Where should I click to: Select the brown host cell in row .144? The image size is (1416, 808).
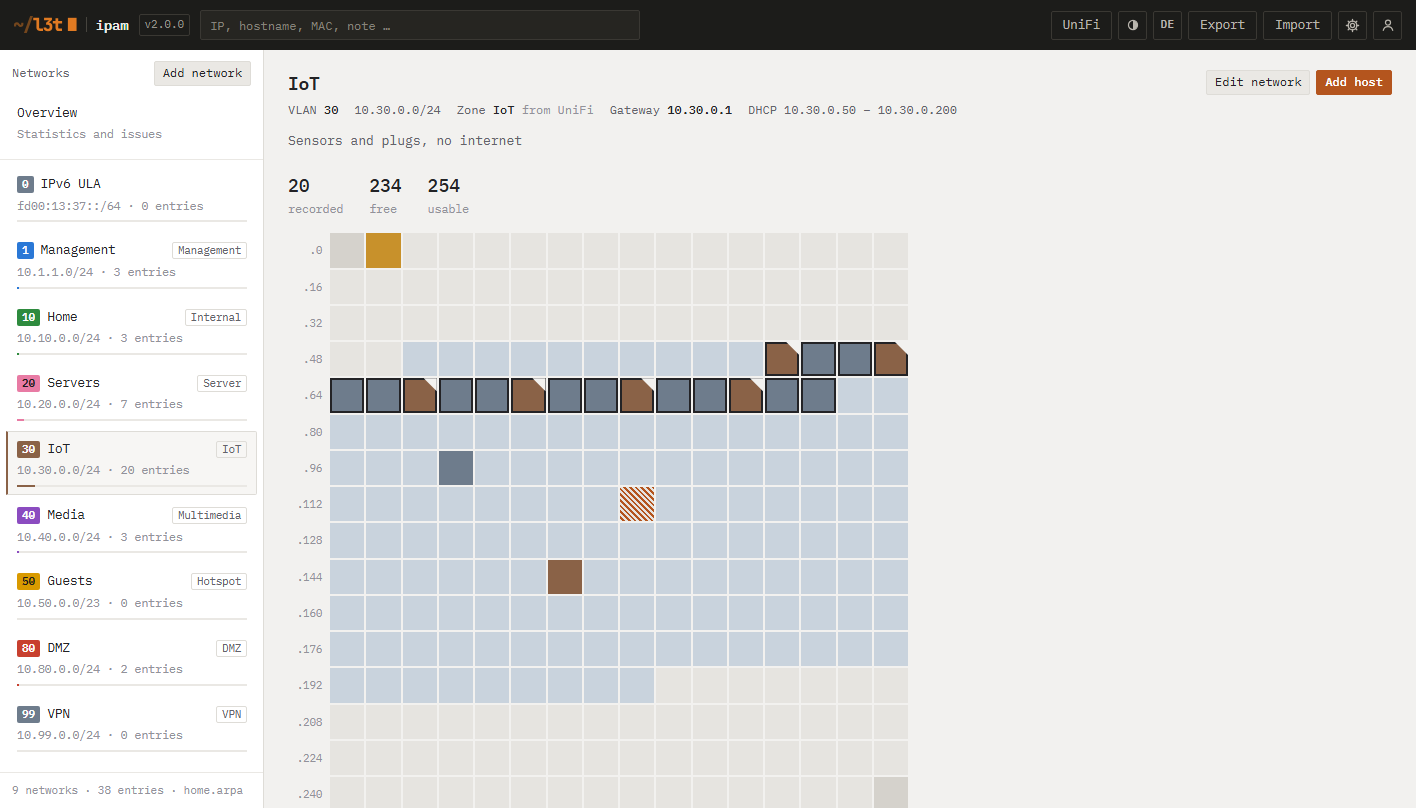coord(565,577)
